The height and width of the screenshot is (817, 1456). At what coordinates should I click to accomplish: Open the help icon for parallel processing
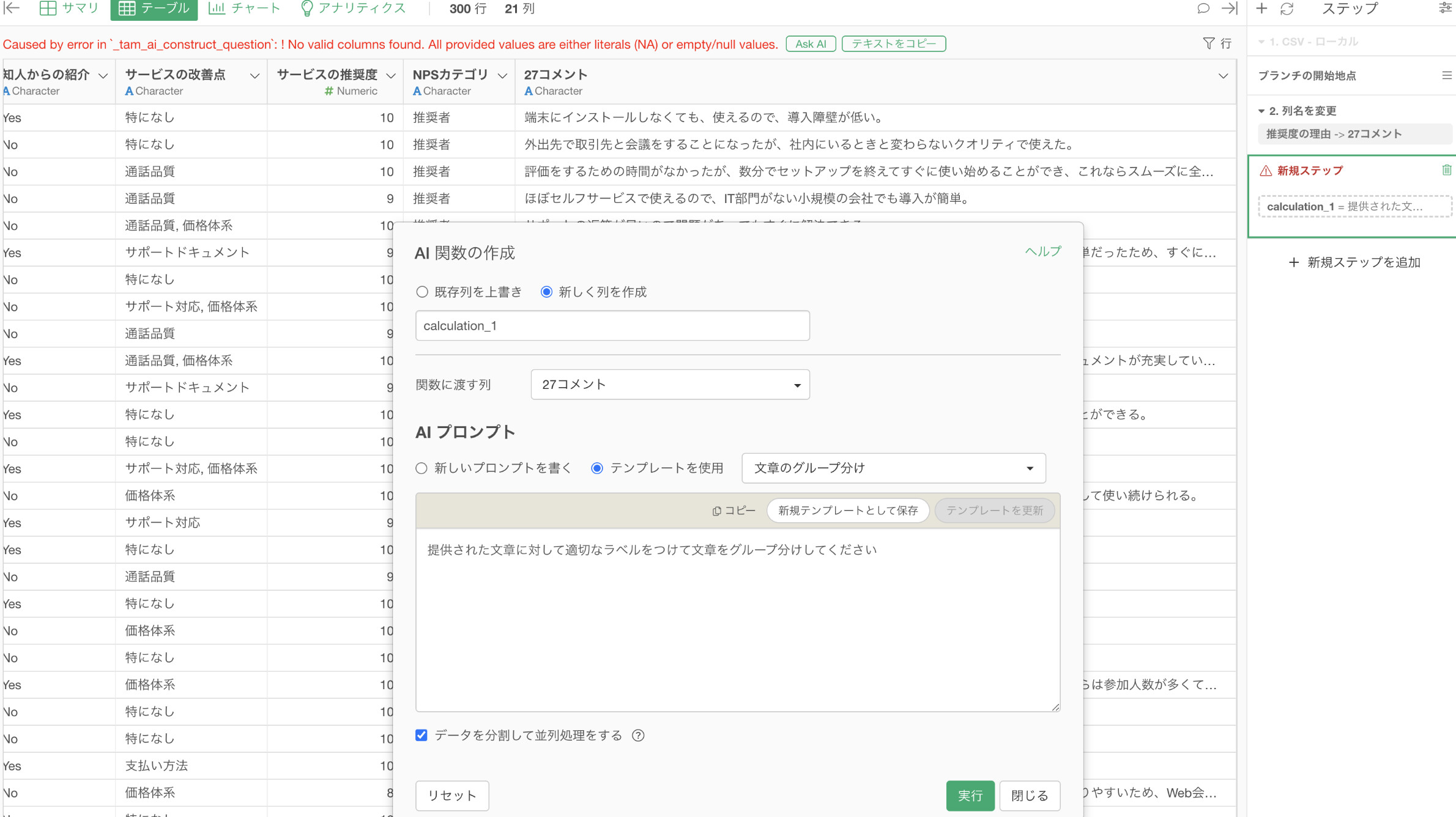pos(638,735)
